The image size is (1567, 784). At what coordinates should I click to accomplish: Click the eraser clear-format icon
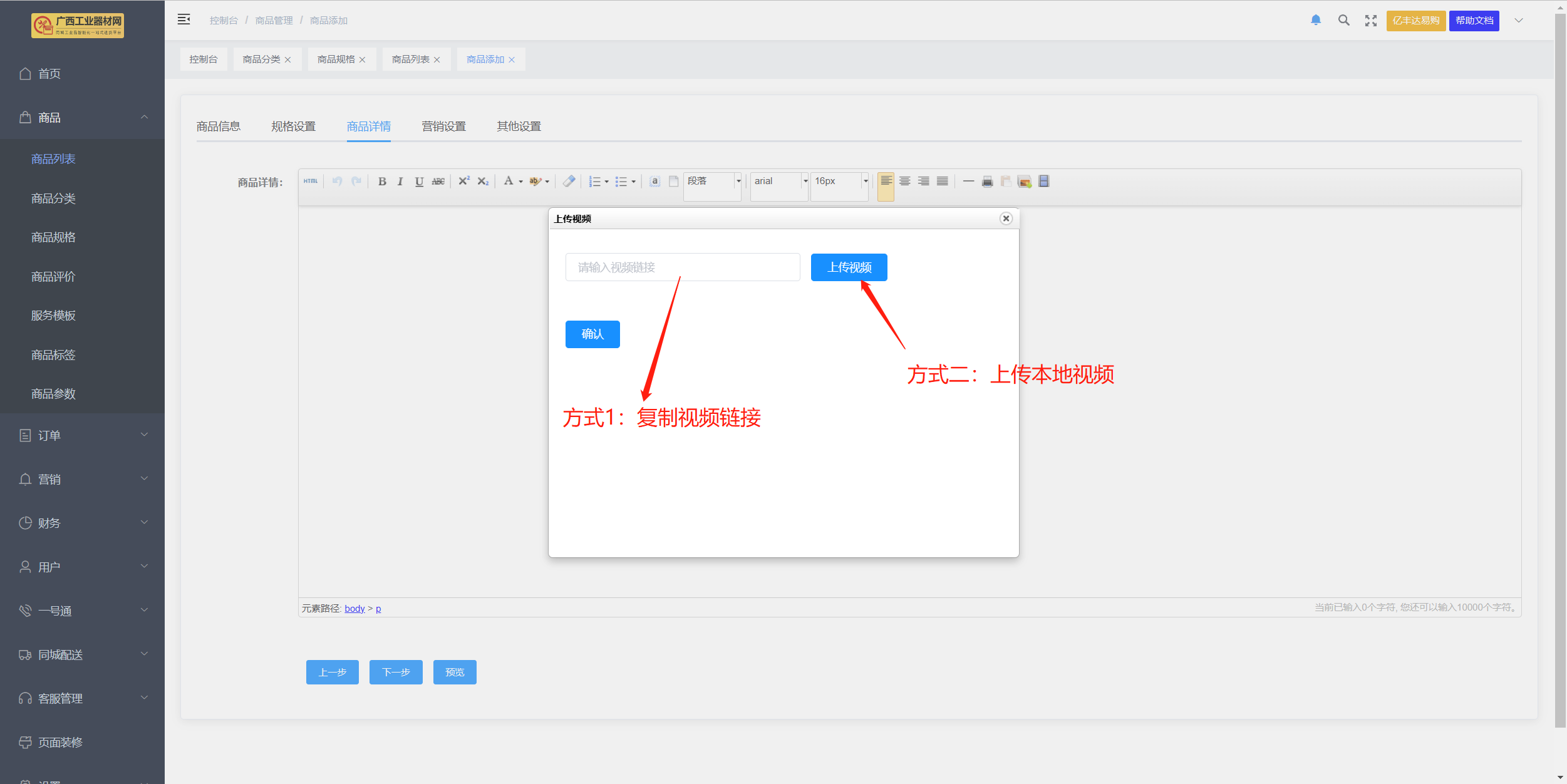[569, 182]
